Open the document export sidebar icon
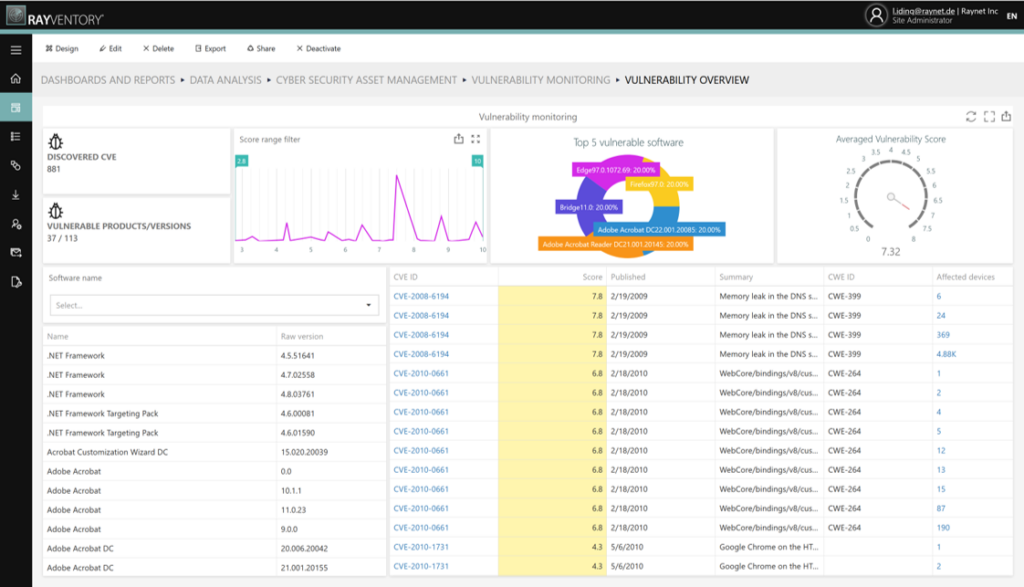Screen dimensions: 1024x587 click(16, 282)
